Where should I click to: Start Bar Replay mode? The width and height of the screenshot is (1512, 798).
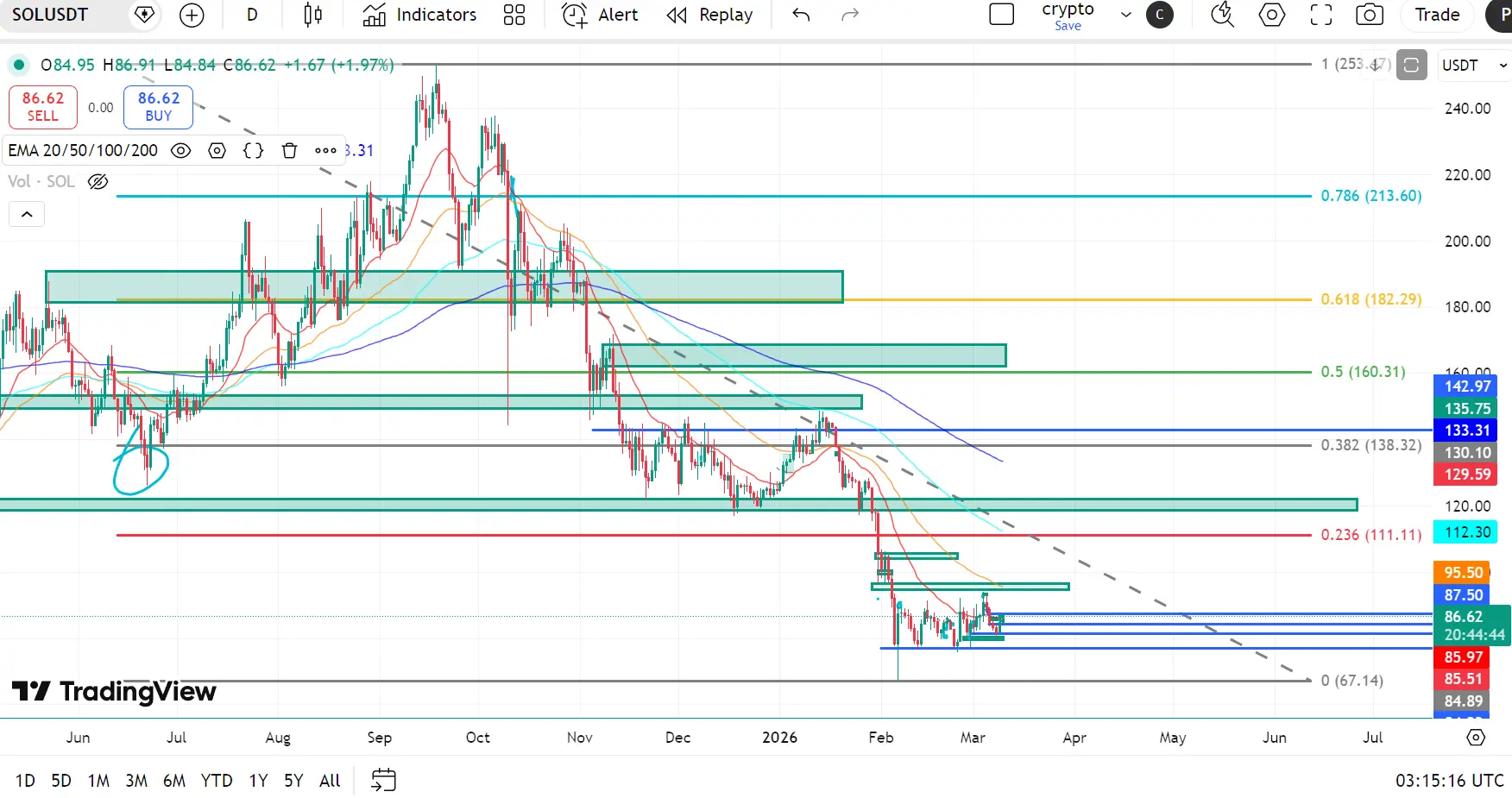tap(709, 15)
